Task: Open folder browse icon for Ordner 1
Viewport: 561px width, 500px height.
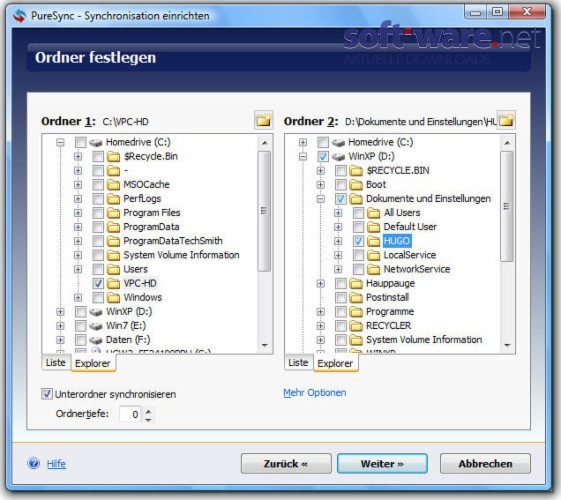Action: pos(264,121)
